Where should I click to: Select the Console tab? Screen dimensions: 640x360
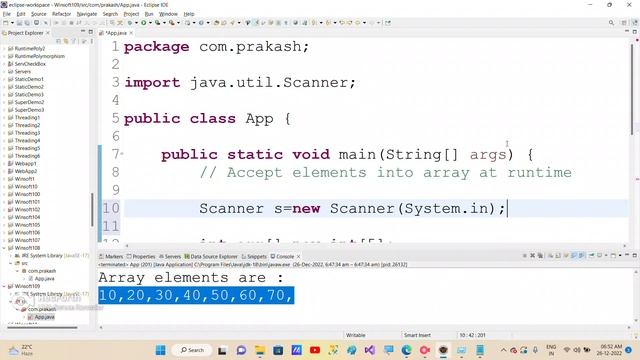pyautogui.click(x=282, y=256)
